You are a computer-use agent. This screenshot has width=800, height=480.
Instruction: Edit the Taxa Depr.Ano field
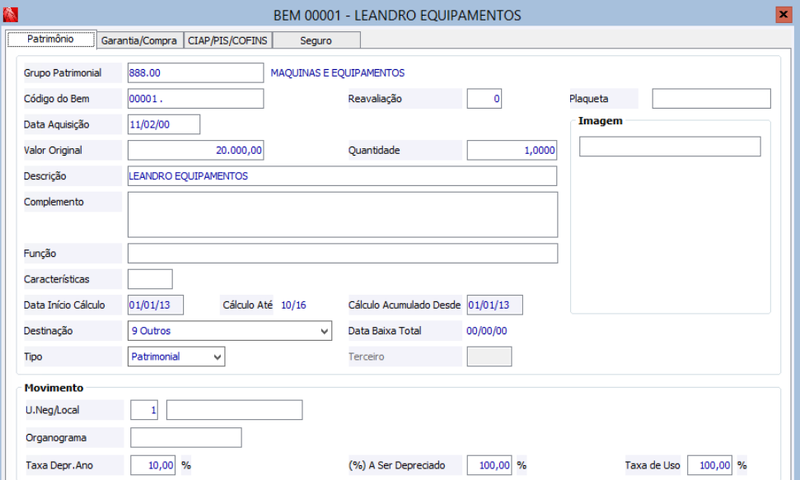pyautogui.click(x=153, y=465)
